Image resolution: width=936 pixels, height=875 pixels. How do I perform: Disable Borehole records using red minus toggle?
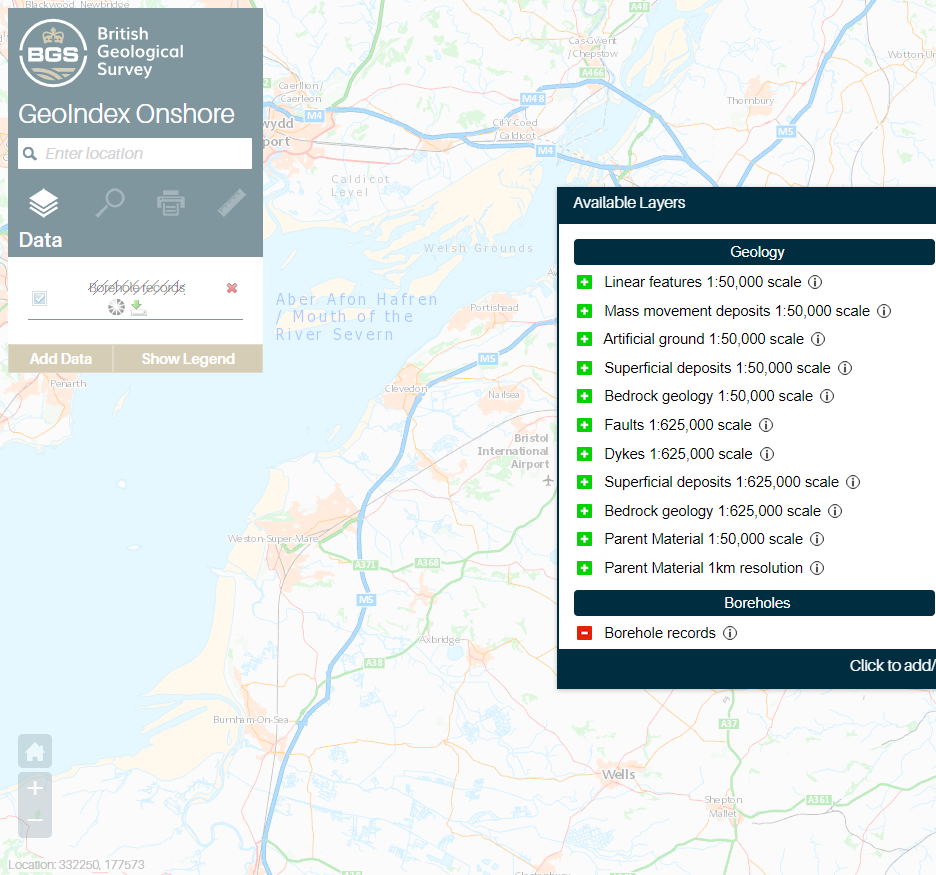585,633
